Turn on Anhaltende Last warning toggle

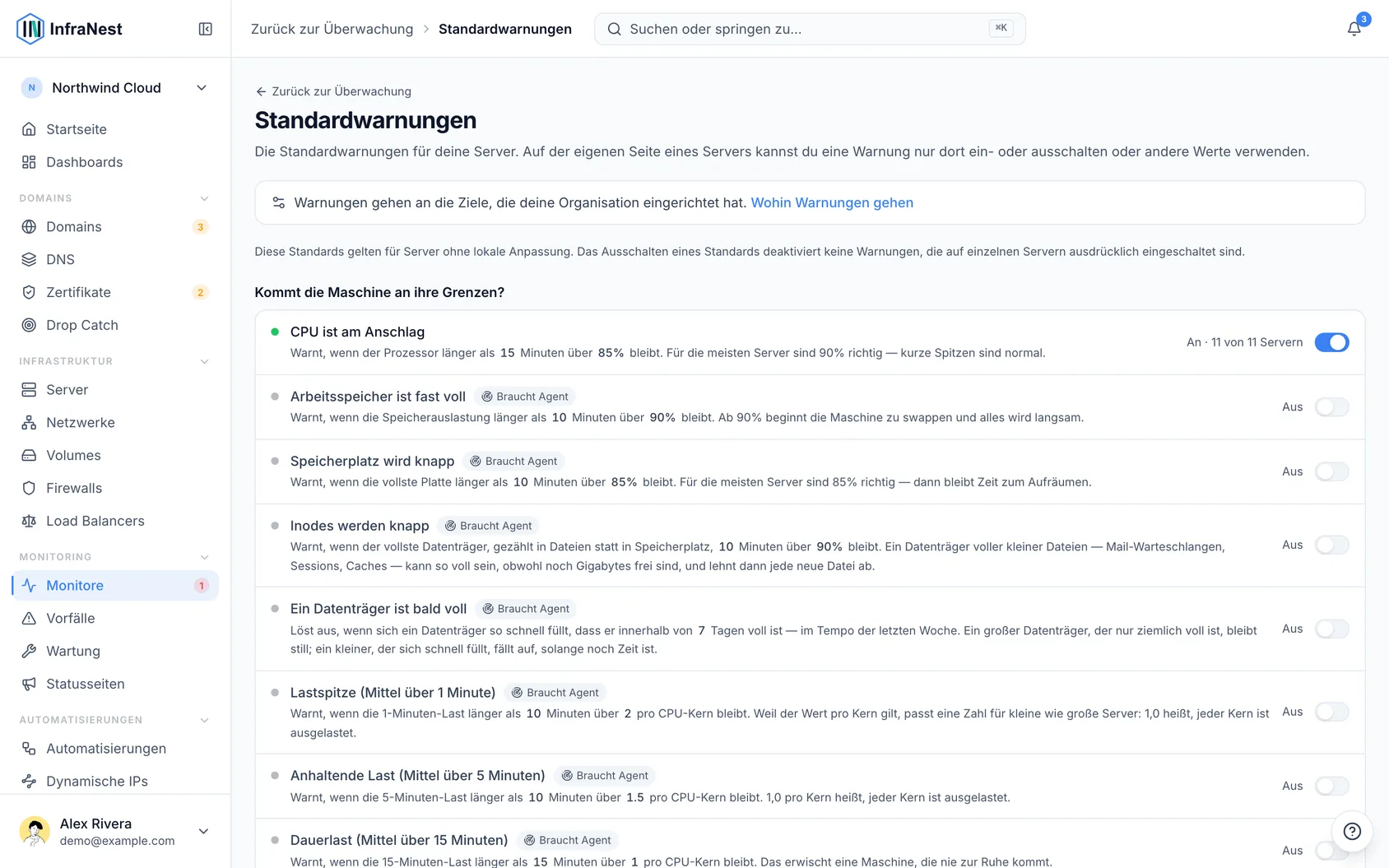point(1331,786)
